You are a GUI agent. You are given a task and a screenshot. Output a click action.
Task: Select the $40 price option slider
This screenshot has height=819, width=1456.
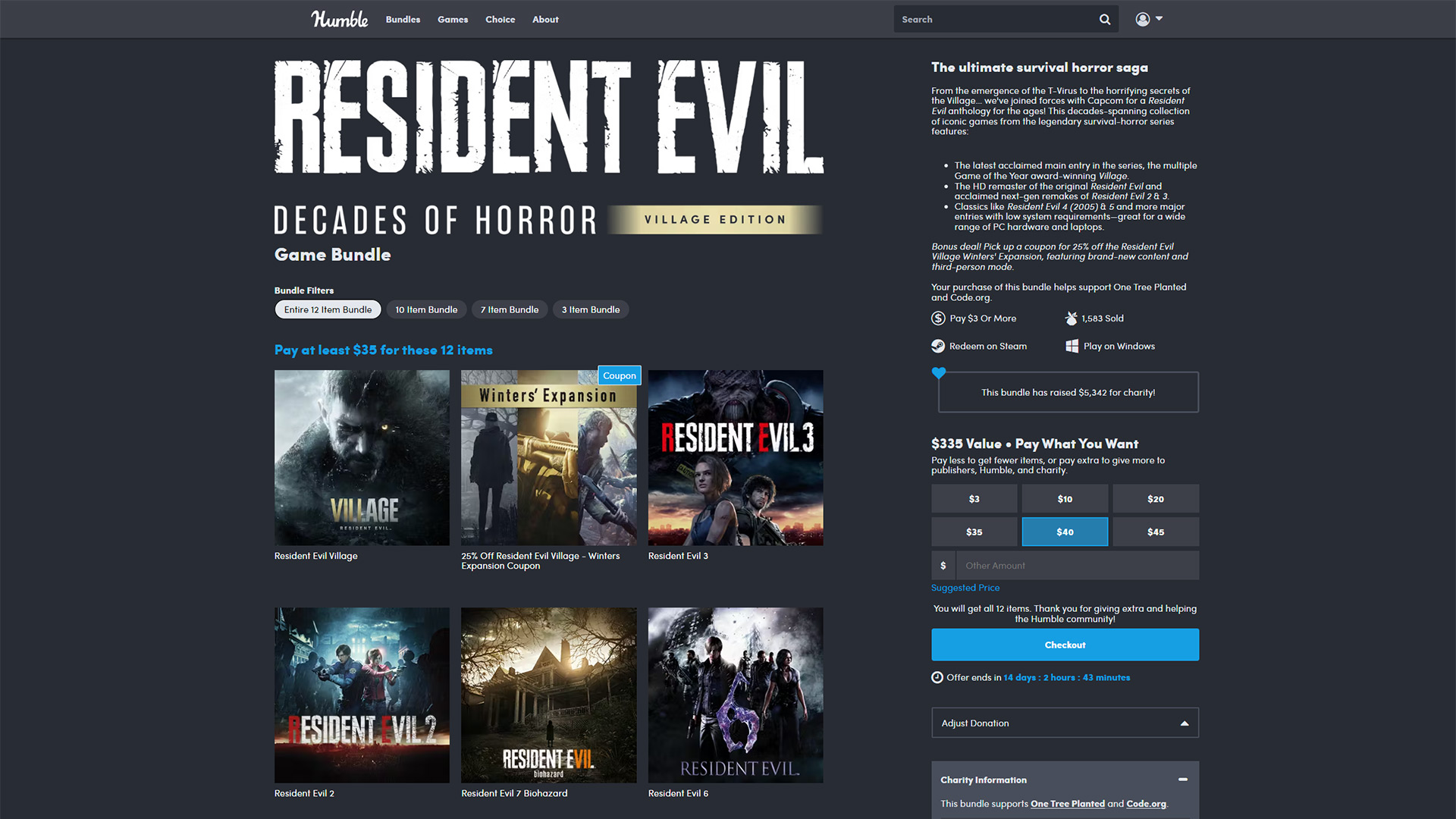1064,531
